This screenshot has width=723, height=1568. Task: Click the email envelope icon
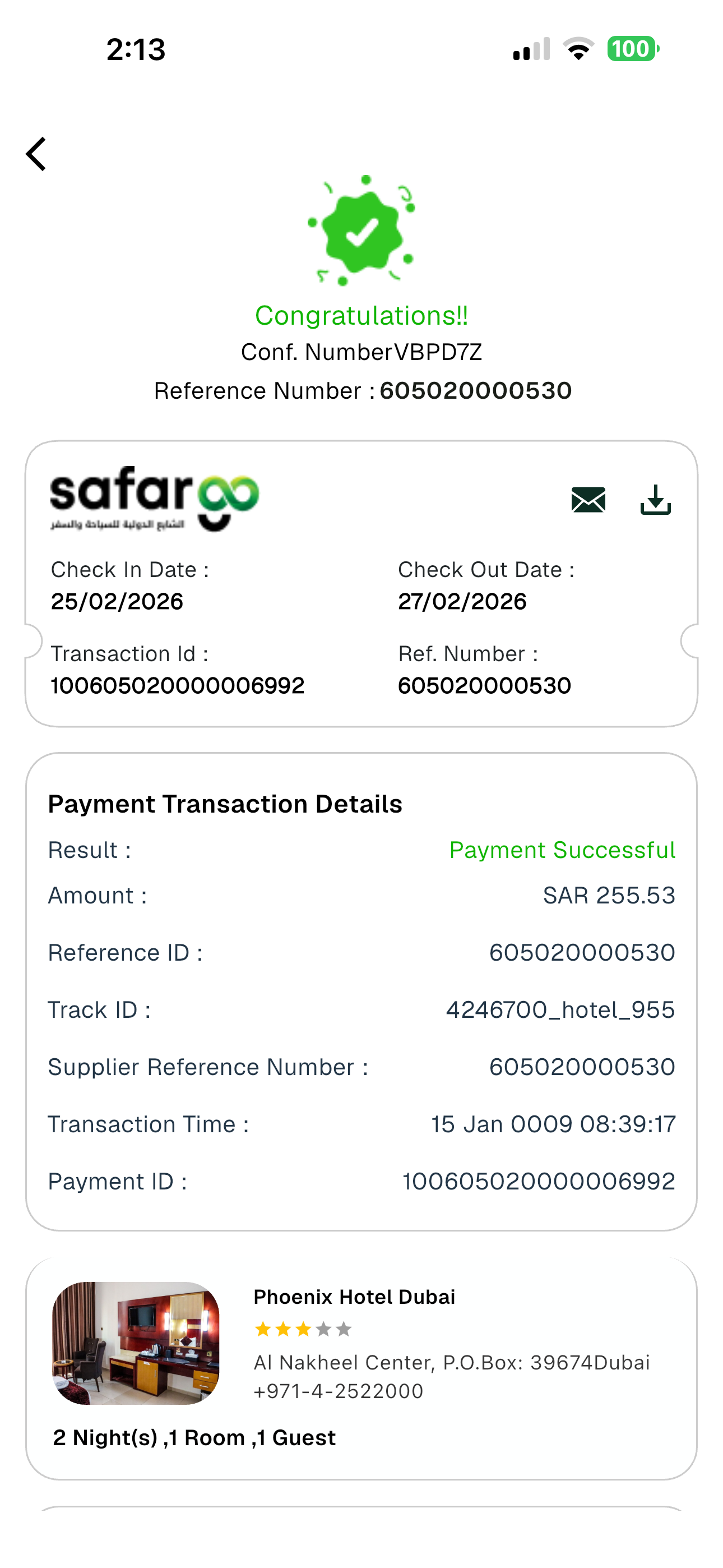tap(588, 500)
